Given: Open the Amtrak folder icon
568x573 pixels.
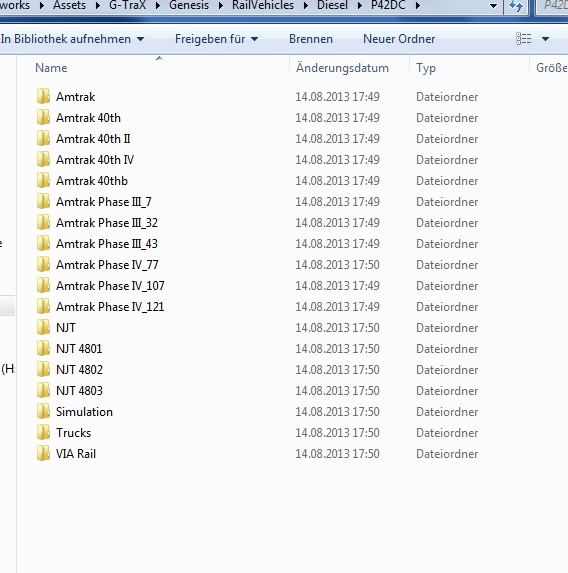Looking at the screenshot, I should pos(43,96).
